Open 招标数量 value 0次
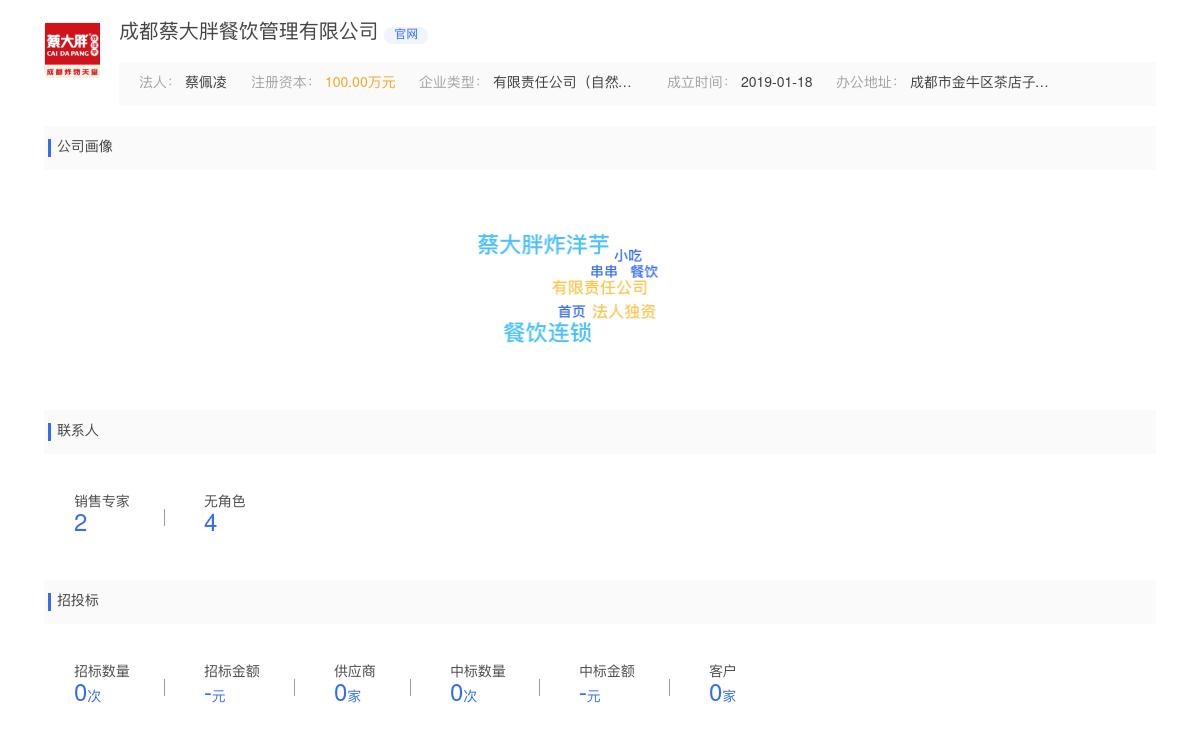 (88, 694)
